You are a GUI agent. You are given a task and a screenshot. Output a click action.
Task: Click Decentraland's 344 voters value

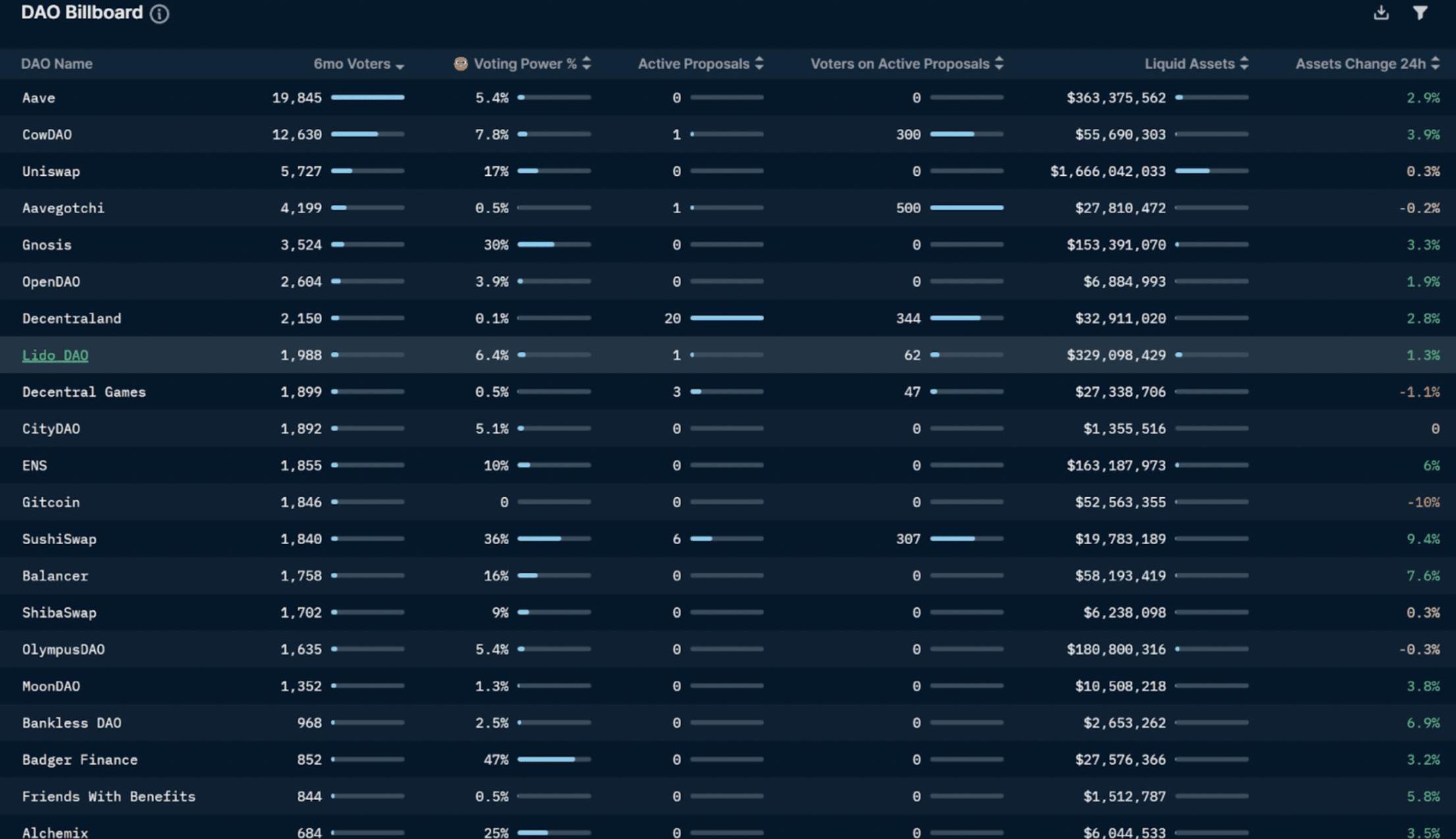908,319
